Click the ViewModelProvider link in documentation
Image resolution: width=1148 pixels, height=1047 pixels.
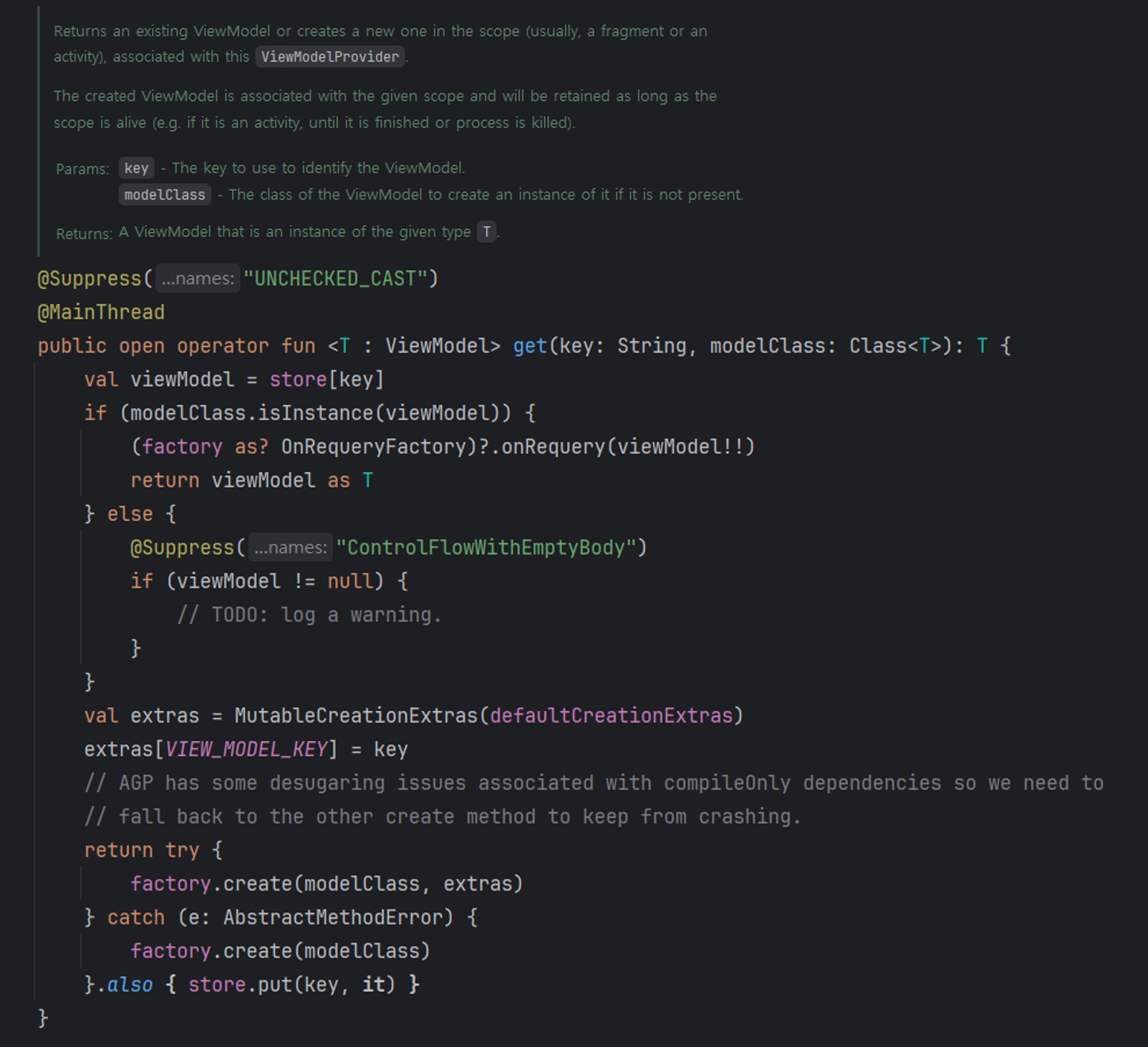[x=329, y=57]
